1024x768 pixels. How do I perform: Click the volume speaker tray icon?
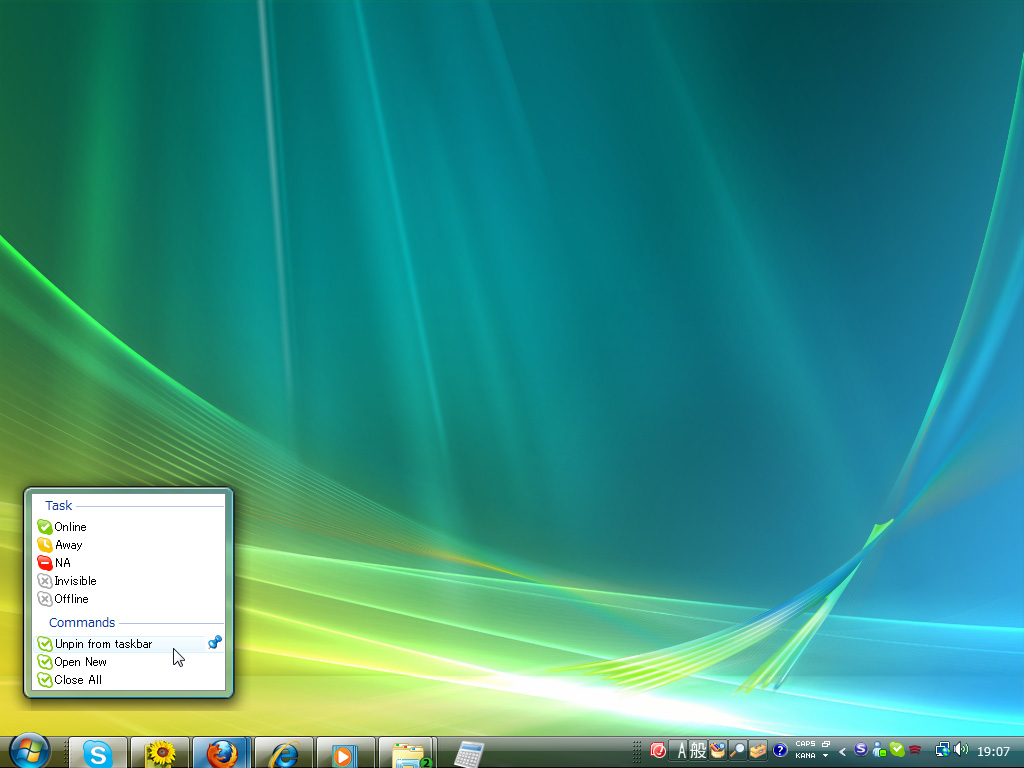click(961, 750)
